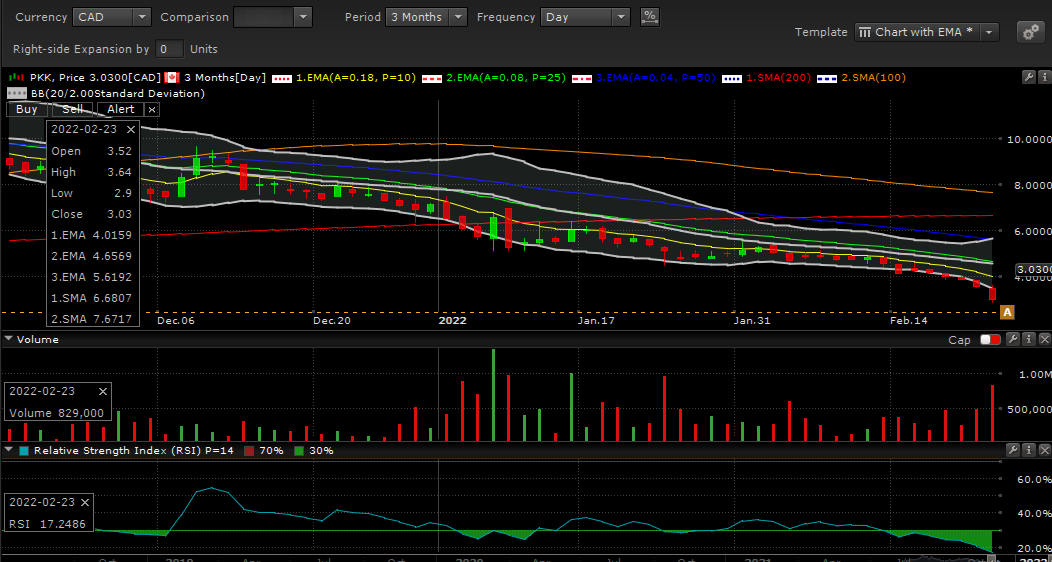The height and width of the screenshot is (562, 1052).
Task: Click the RSI 17.2486 readout
Action: (47, 524)
